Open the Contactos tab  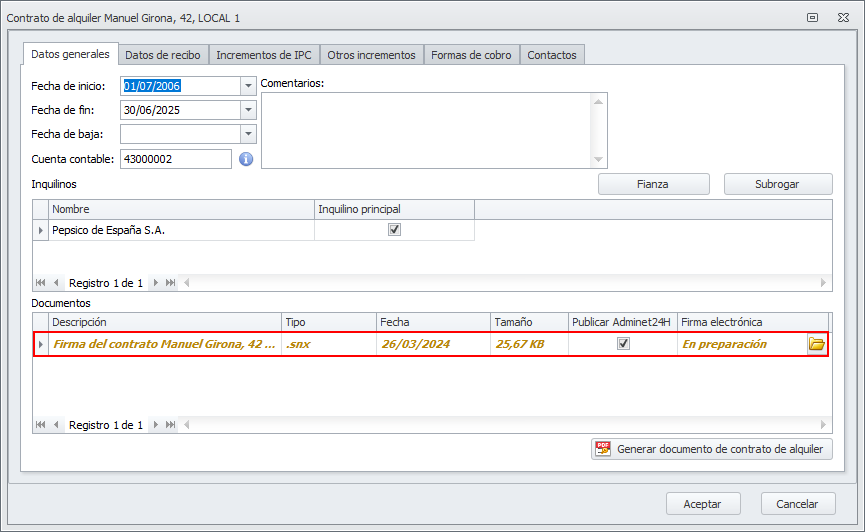coord(552,55)
